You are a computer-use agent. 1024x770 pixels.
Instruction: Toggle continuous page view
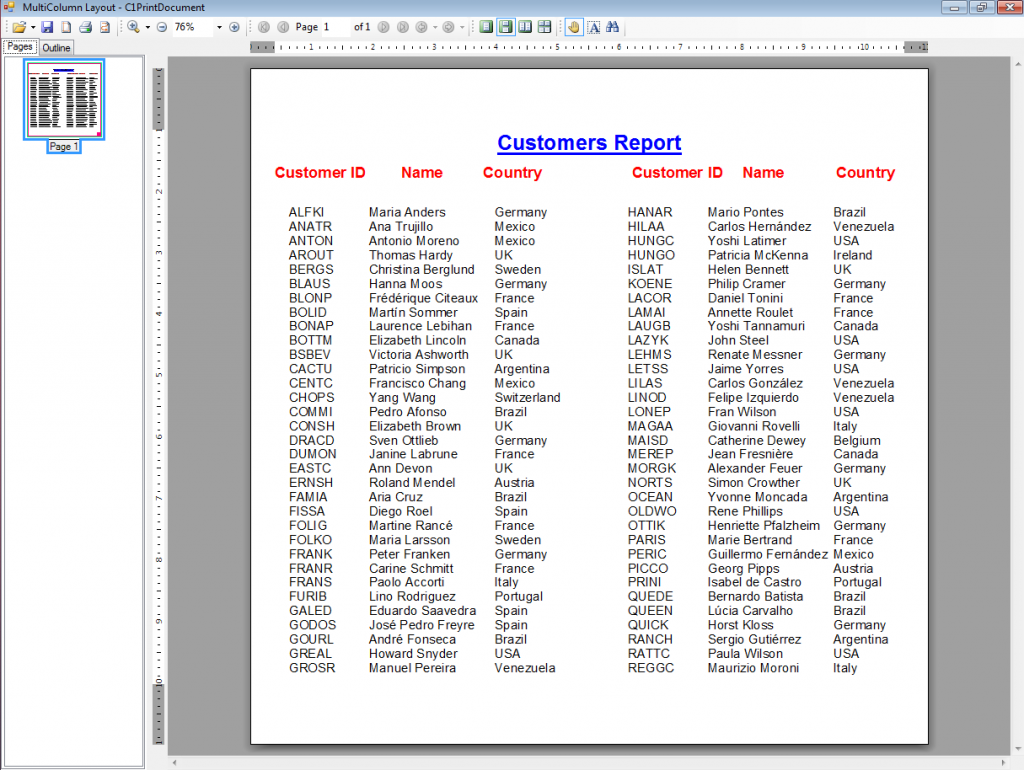click(x=505, y=27)
